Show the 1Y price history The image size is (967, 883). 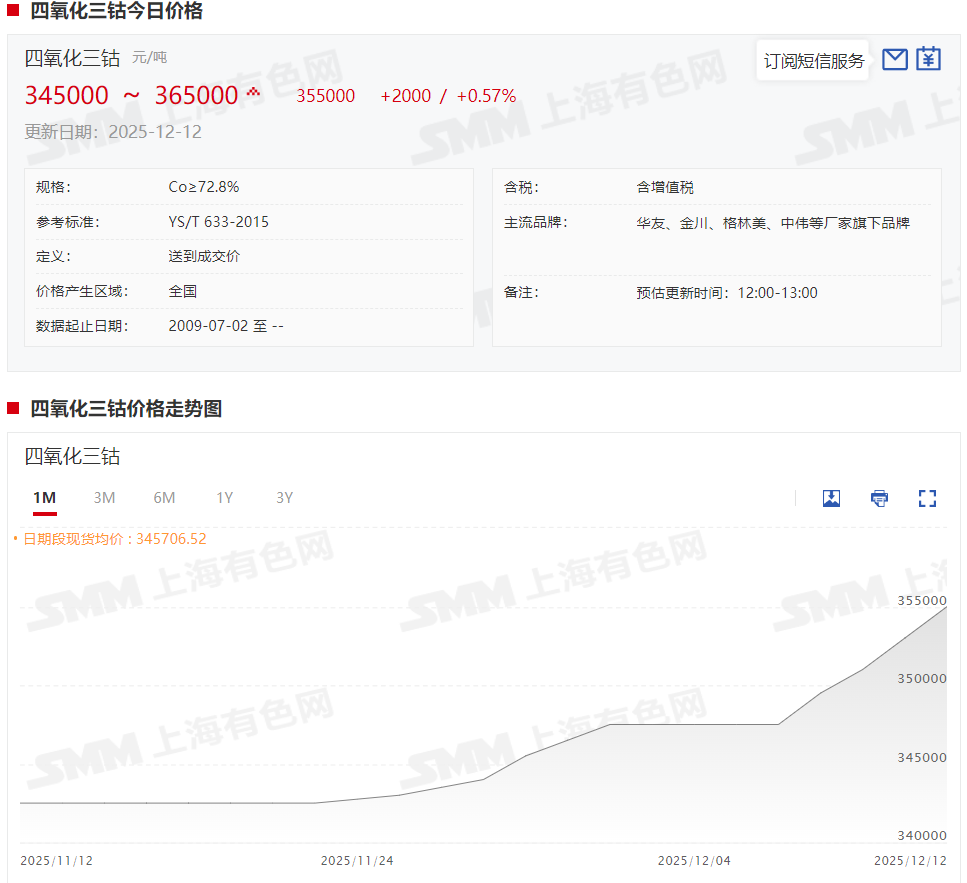click(x=224, y=498)
